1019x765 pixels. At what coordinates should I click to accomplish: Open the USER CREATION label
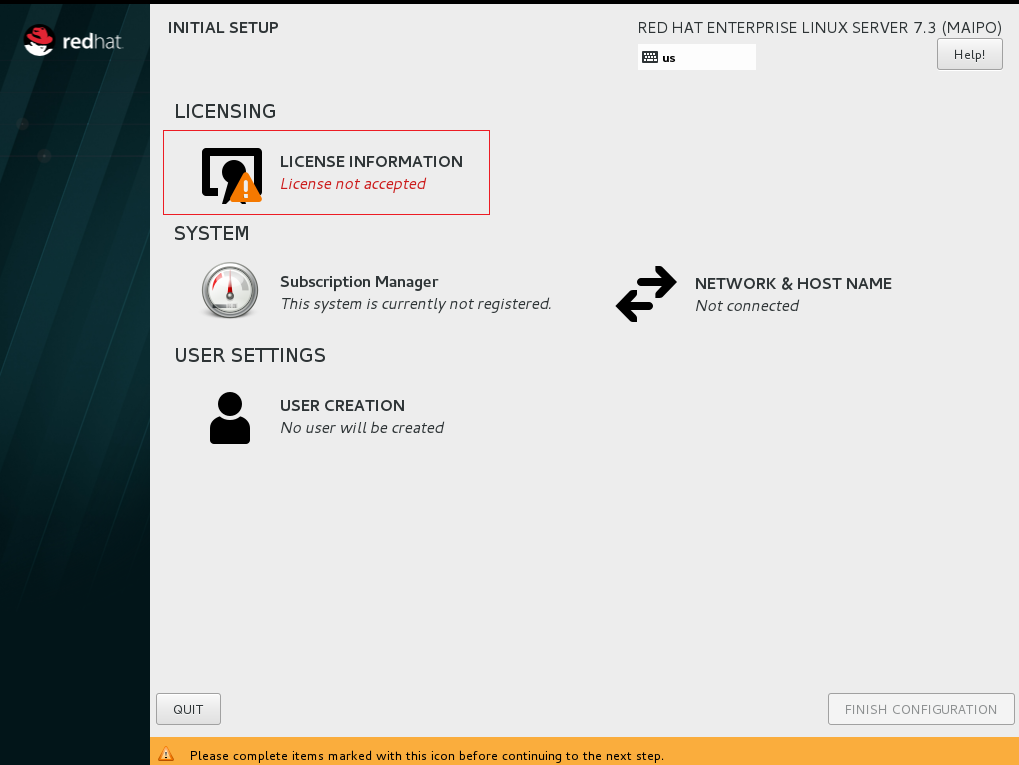click(342, 406)
